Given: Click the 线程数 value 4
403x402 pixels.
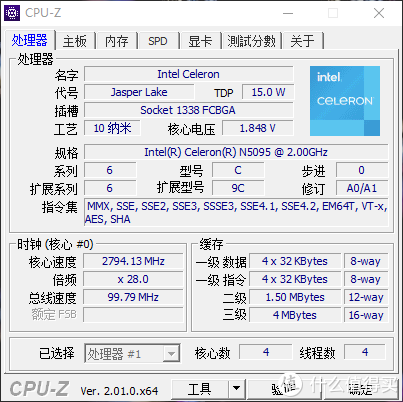Looking at the screenshot, I should click(x=365, y=352).
